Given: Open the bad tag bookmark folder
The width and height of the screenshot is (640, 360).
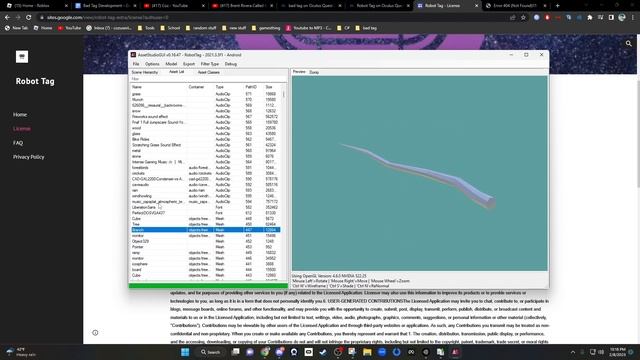Looking at the screenshot, I should click(366, 28).
